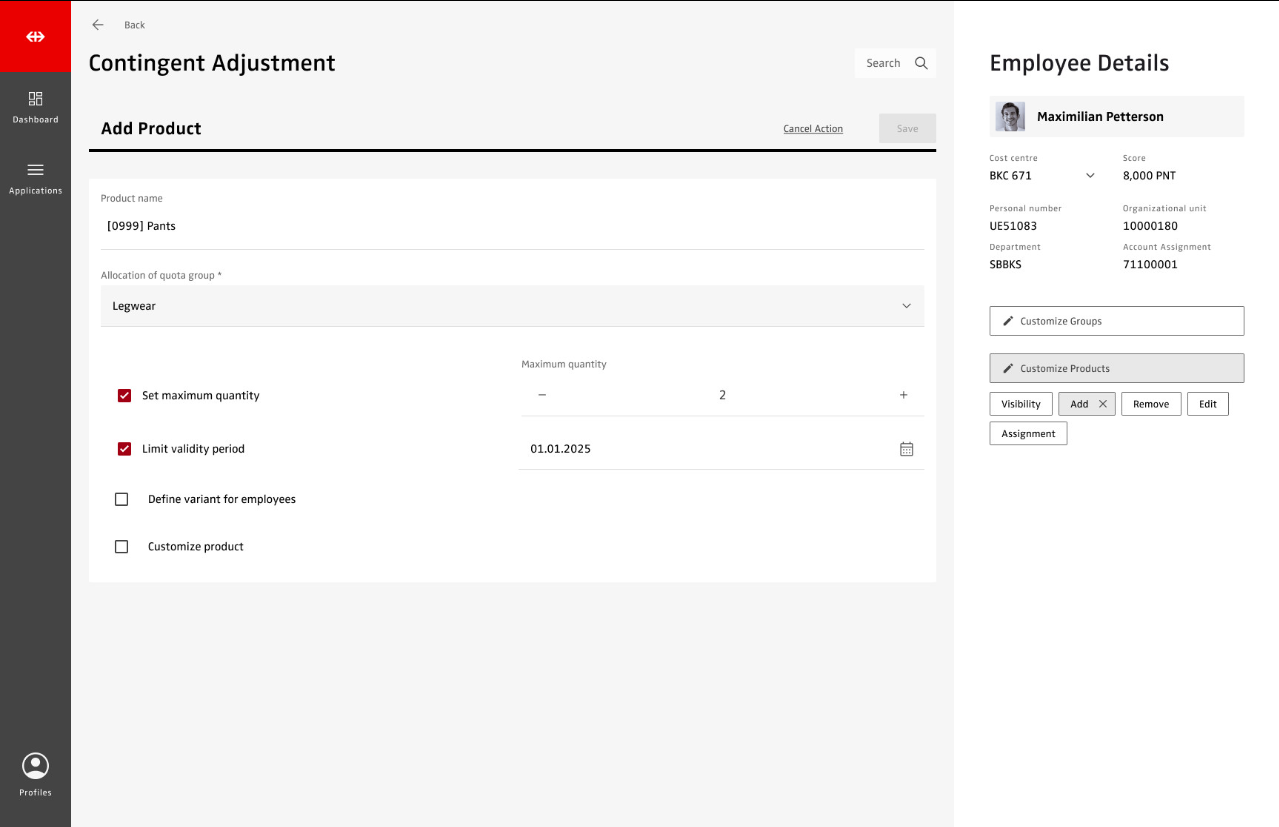Uncheck Set maximum quantity checkbox
Viewport: 1279px width, 827px height.
point(124,396)
